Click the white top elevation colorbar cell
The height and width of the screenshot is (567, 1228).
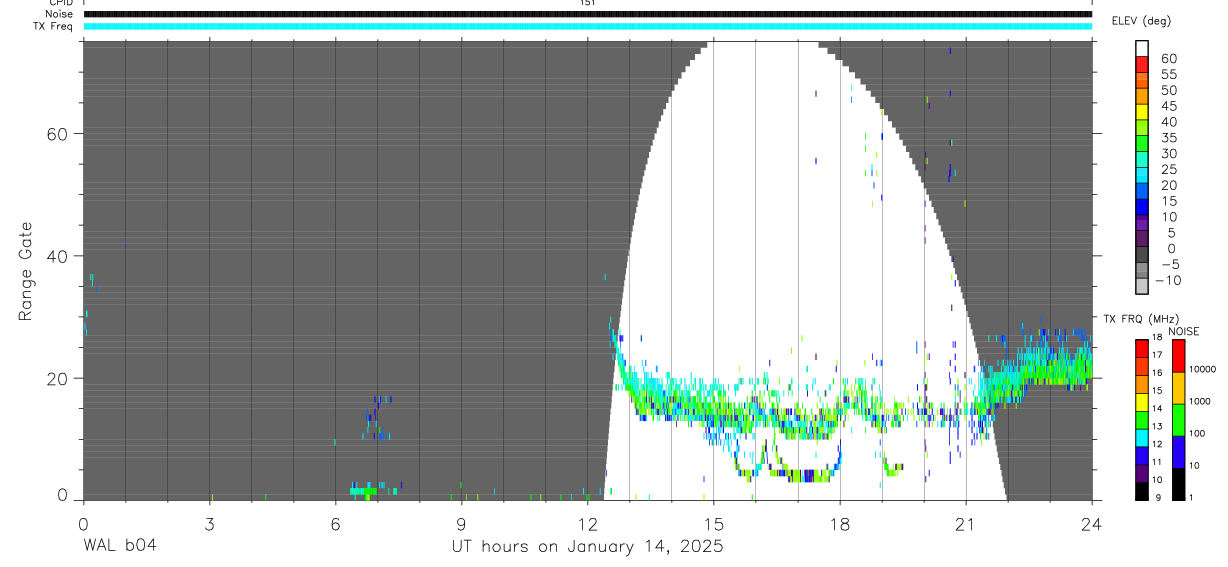(1142, 48)
